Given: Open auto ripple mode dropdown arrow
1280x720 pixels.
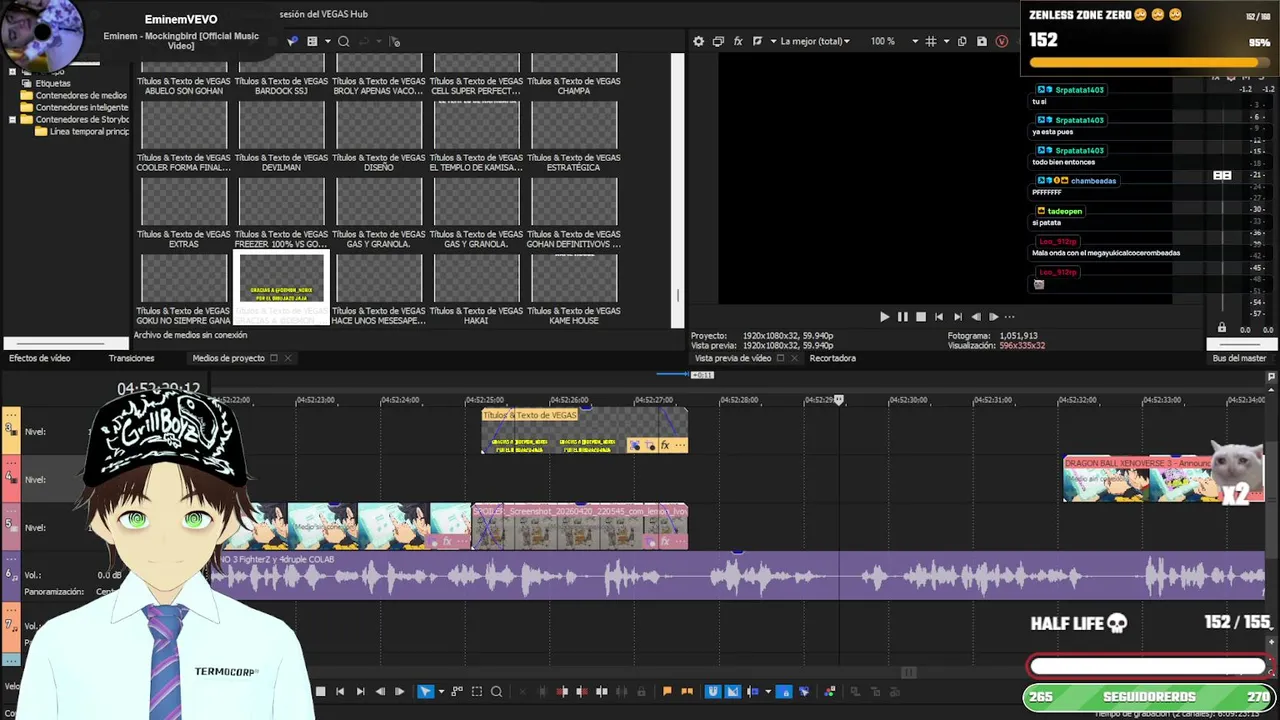Looking at the screenshot, I should [x=768, y=691].
